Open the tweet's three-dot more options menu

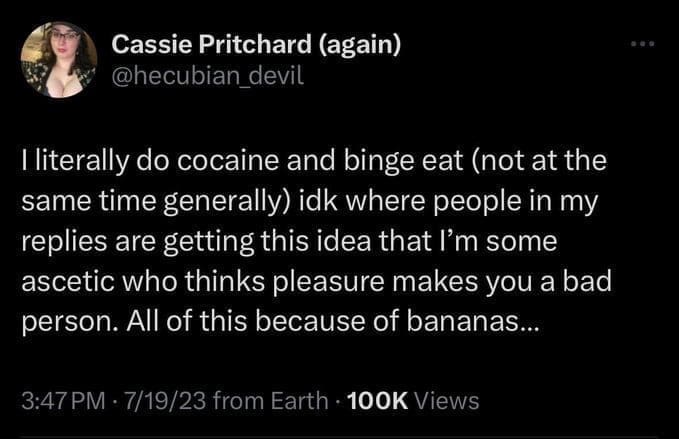639,44
